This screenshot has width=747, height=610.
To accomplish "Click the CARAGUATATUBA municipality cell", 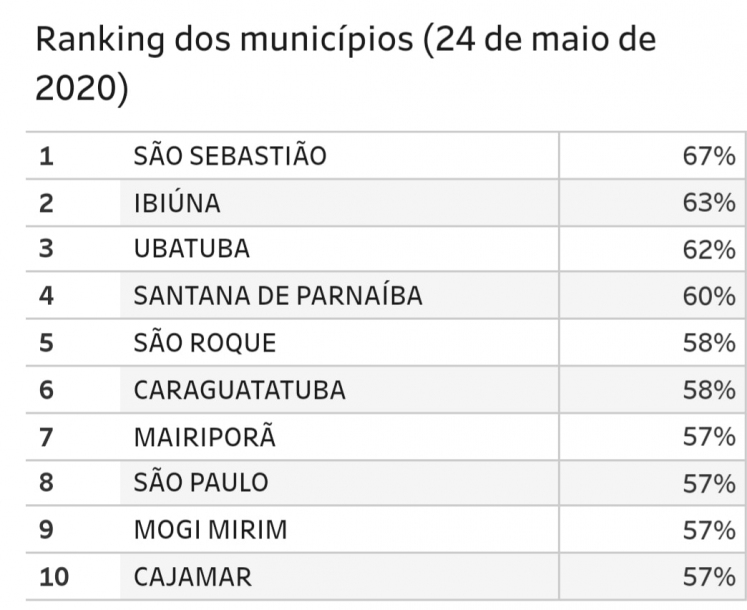I will [x=239, y=390].
